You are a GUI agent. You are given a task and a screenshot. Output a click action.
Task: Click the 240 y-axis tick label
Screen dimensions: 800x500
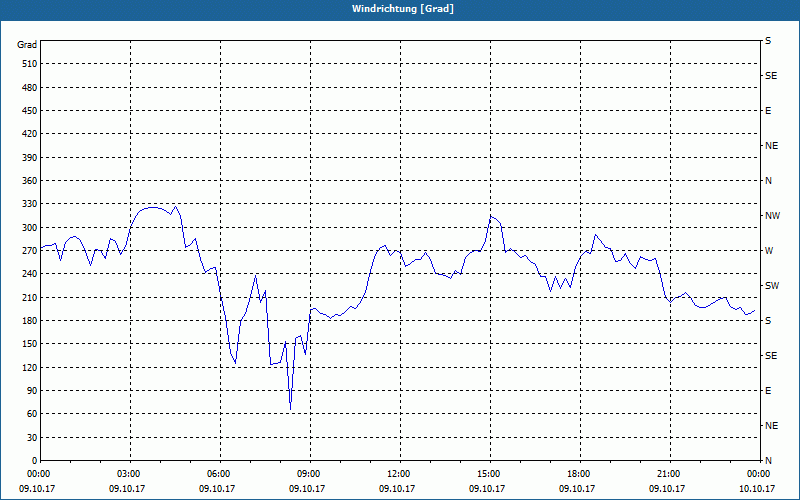pos(30,274)
